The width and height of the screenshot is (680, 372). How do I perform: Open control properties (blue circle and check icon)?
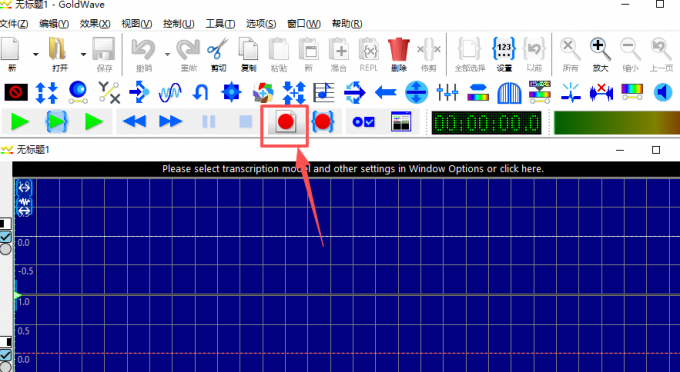pos(363,122)
